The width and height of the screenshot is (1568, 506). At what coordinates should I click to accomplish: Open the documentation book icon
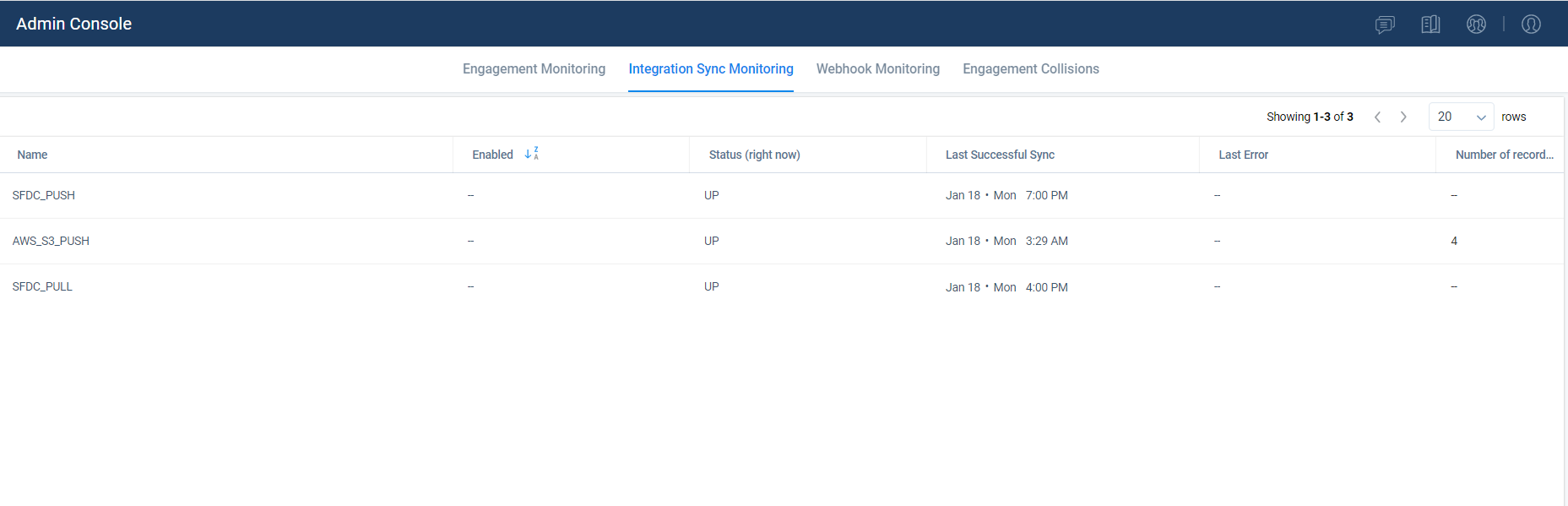pos(1430,24)
